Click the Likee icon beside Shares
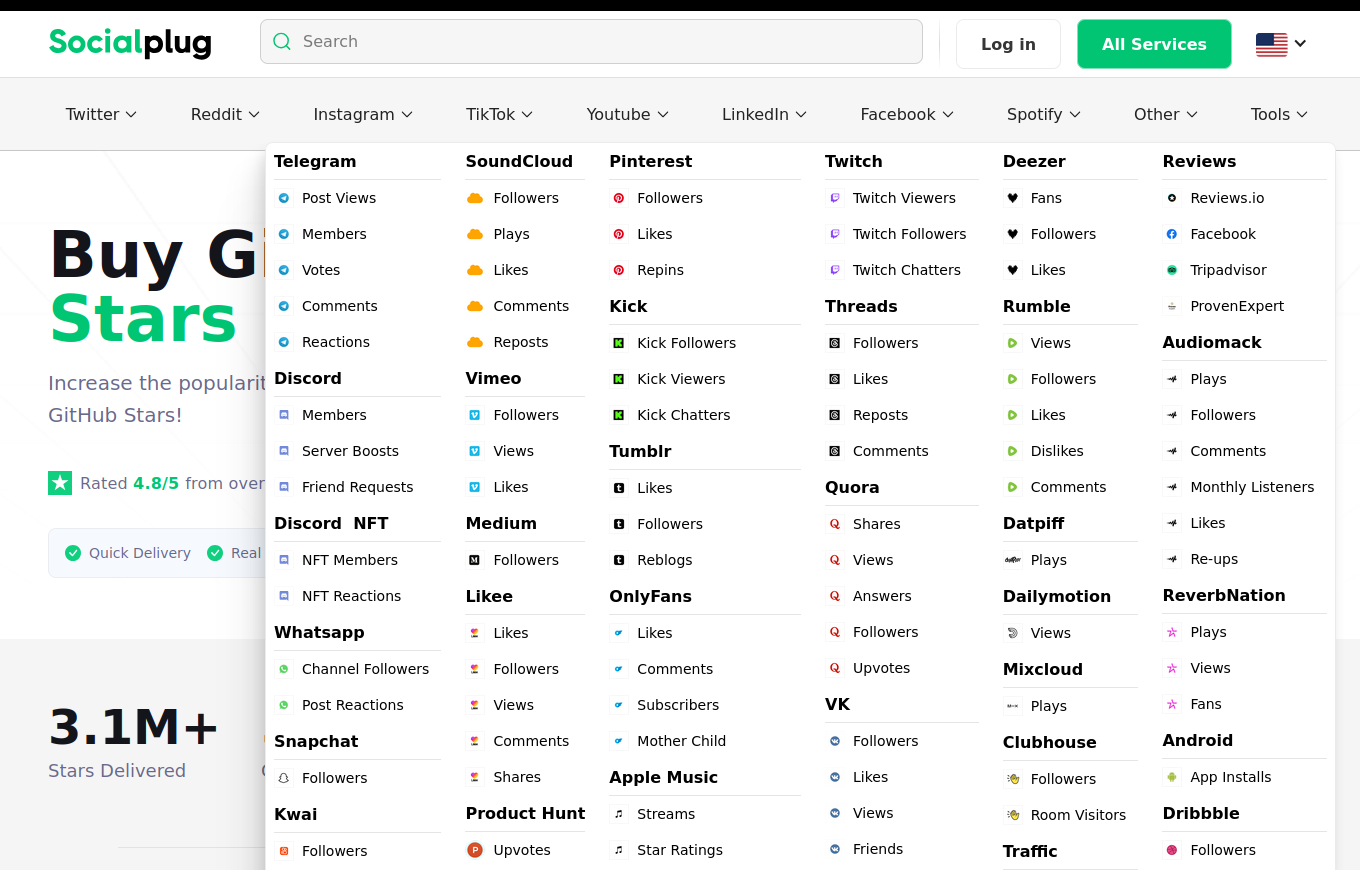Viewport: 1360px width, 870px height. click(x=475, y=777)
